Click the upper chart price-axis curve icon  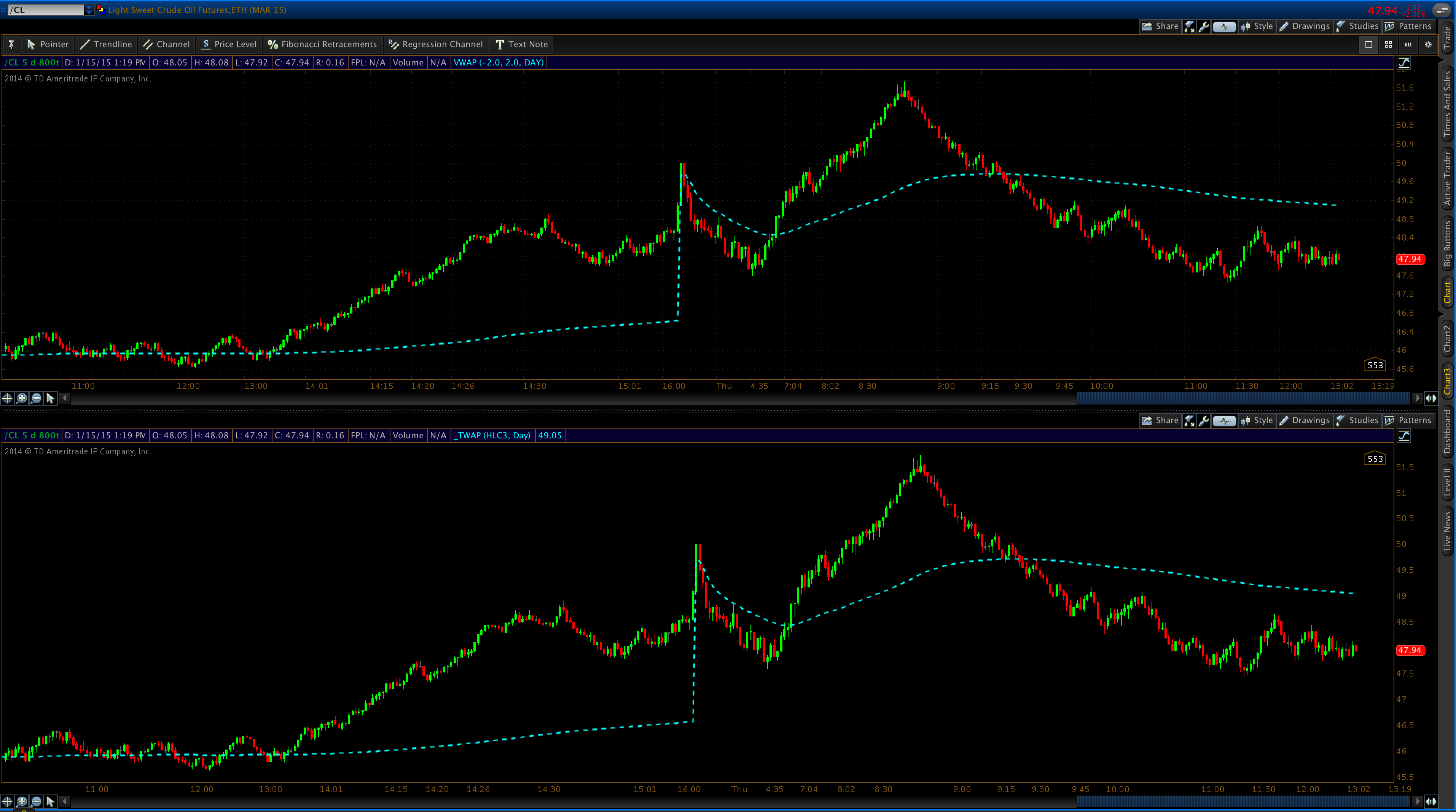pyautogui.click(x=1403, y=63)
